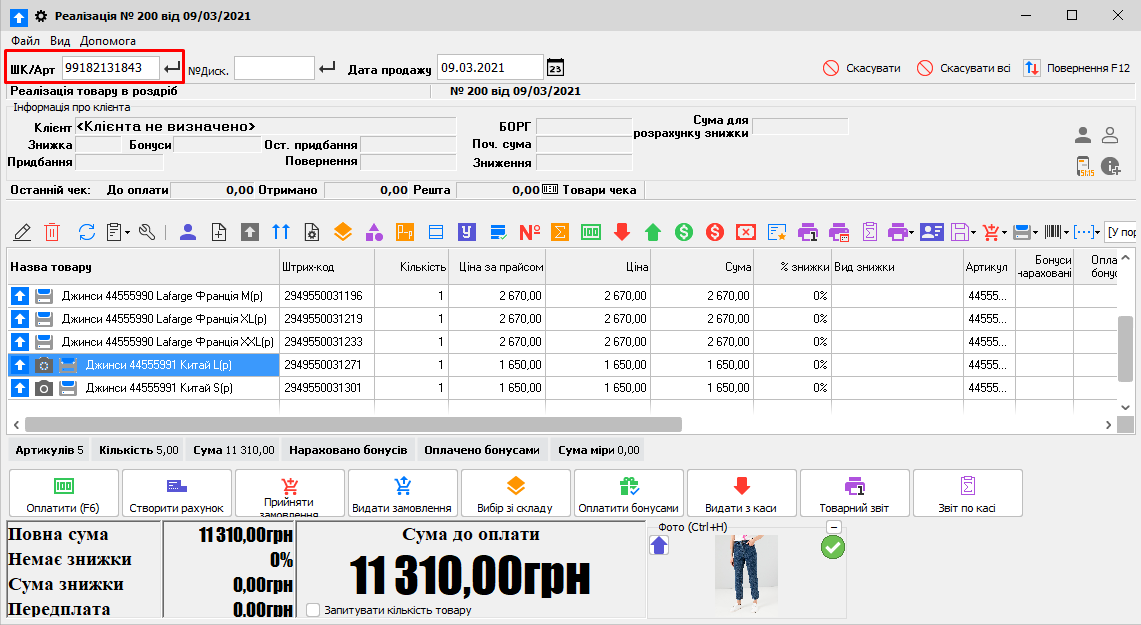
Task: Click the wrench settings icon in toolbar
Action: coord(147,232)
